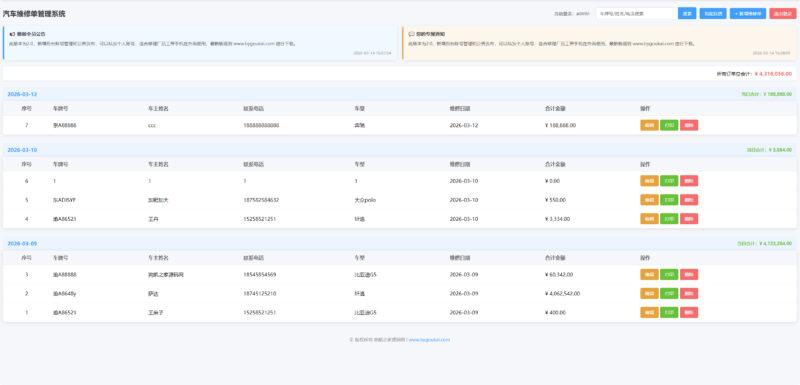Click the phone number 187582584632
The image size is (800, 385).
[x=261, y=200]
